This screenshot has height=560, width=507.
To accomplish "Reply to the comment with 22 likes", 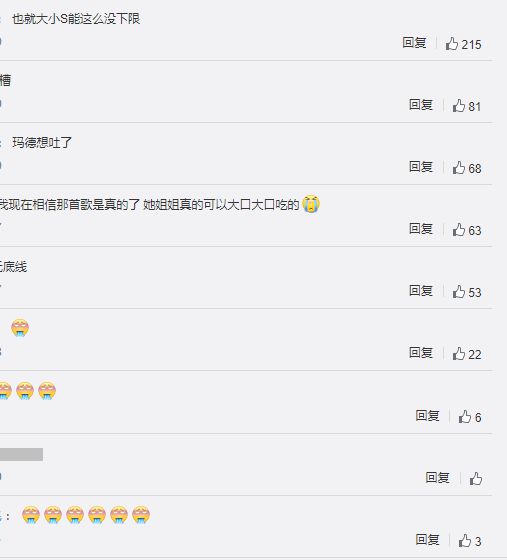I will pyautogui.click(x=421, y=353).
